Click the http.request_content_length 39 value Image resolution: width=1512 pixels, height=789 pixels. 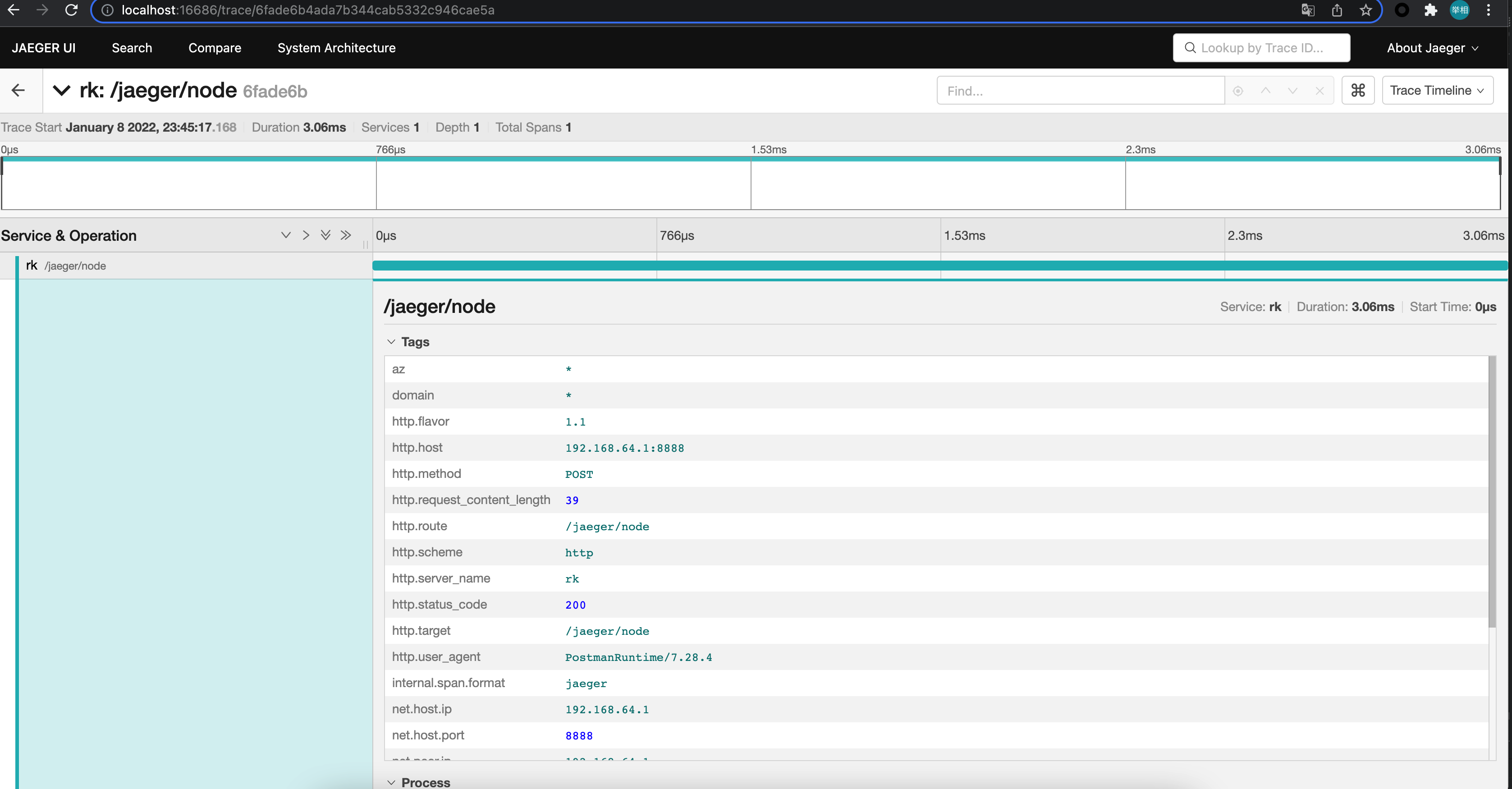click(572, 500)
